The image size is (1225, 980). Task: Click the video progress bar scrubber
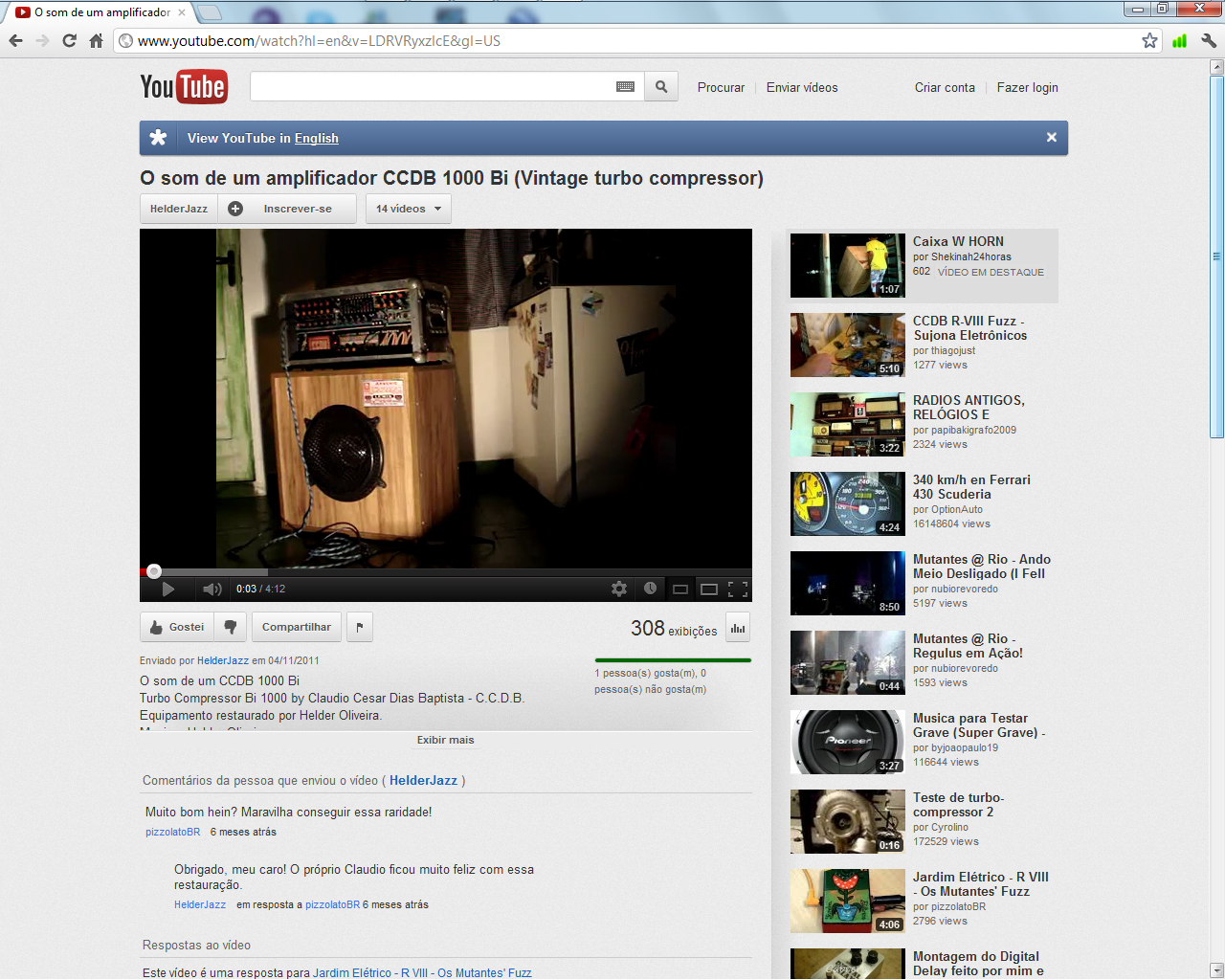tap(154, 571)
